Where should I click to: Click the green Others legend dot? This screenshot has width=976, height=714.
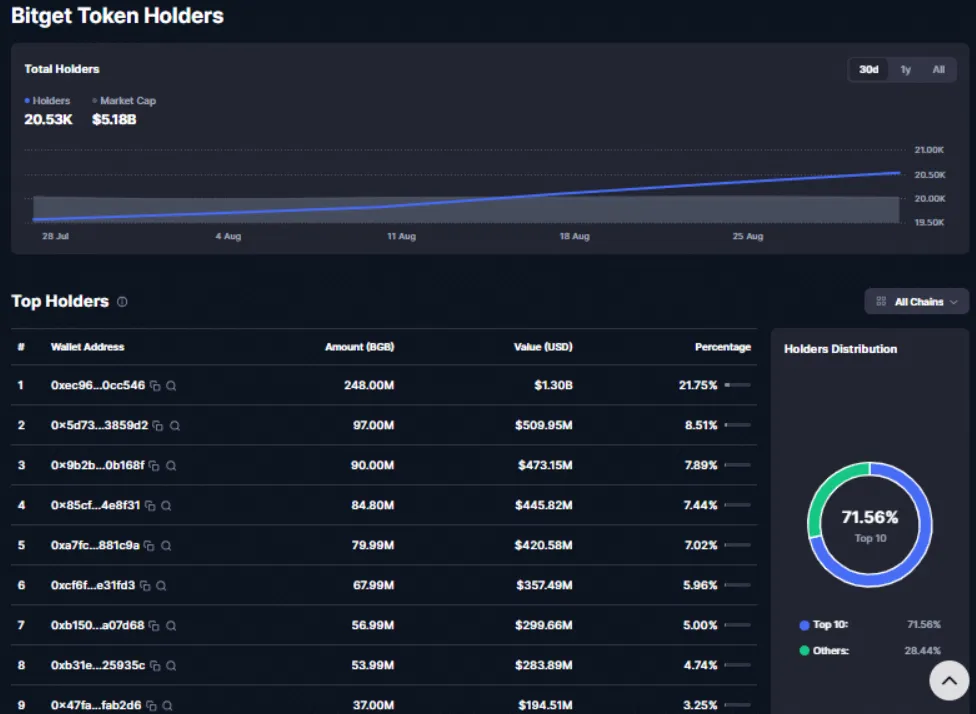(804, 651)
